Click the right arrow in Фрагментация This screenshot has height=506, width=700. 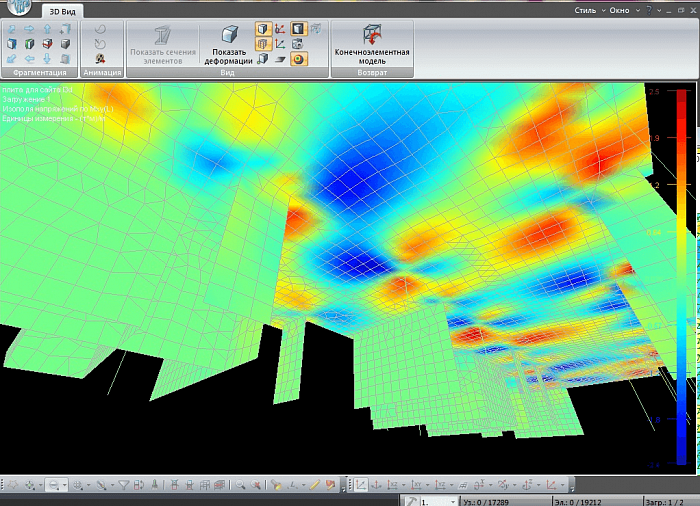click(28, 29)
